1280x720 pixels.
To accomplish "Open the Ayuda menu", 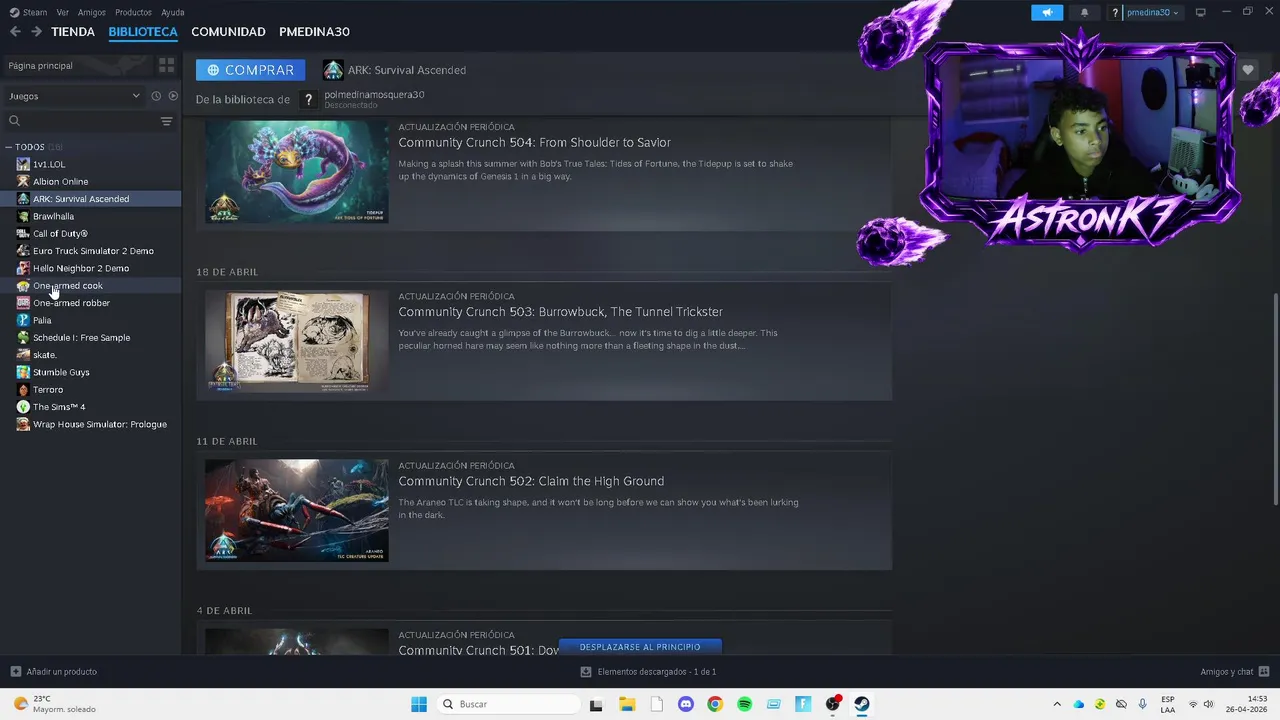I will [x=173, y=12].
